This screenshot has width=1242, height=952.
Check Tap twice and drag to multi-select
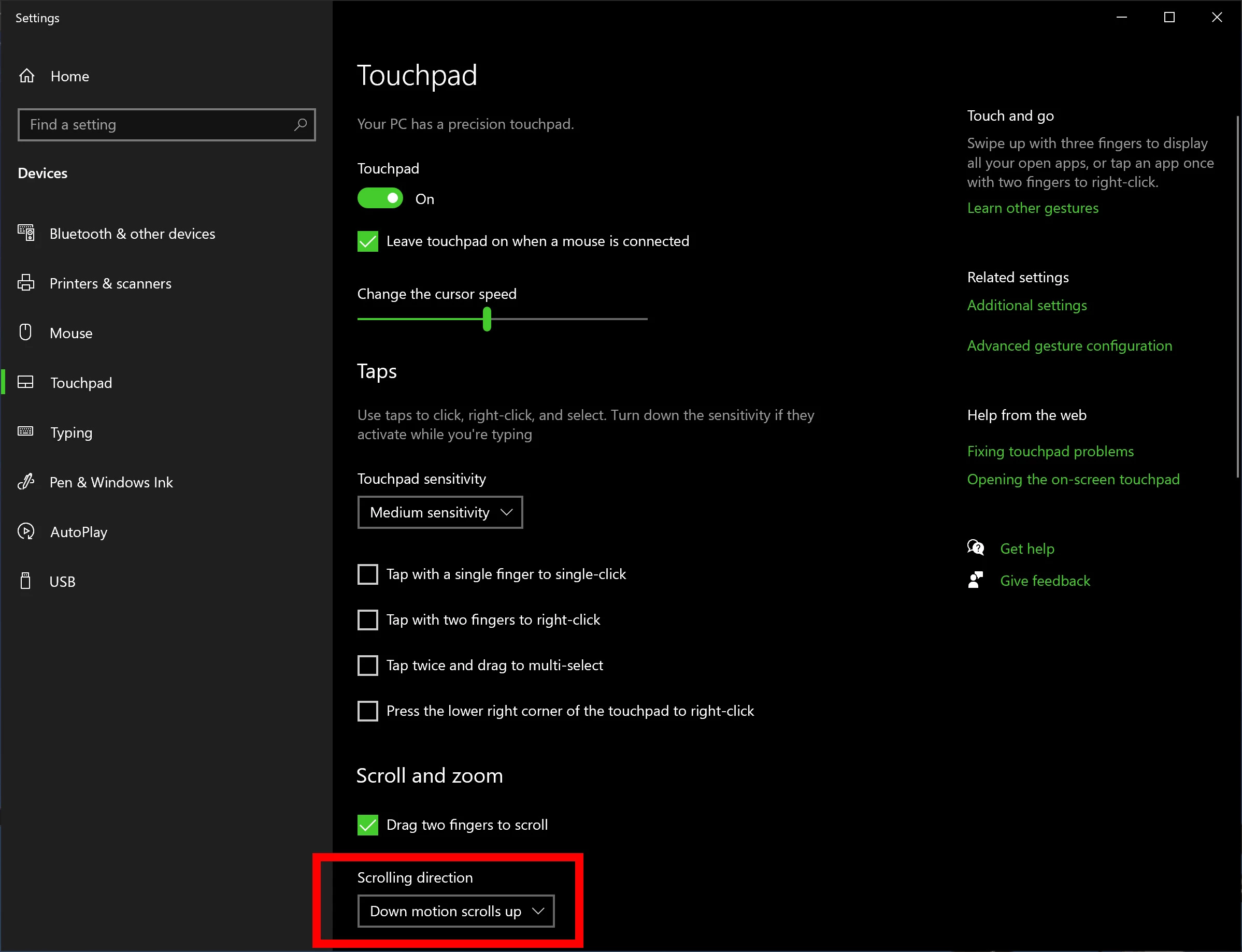click(368, 665)
